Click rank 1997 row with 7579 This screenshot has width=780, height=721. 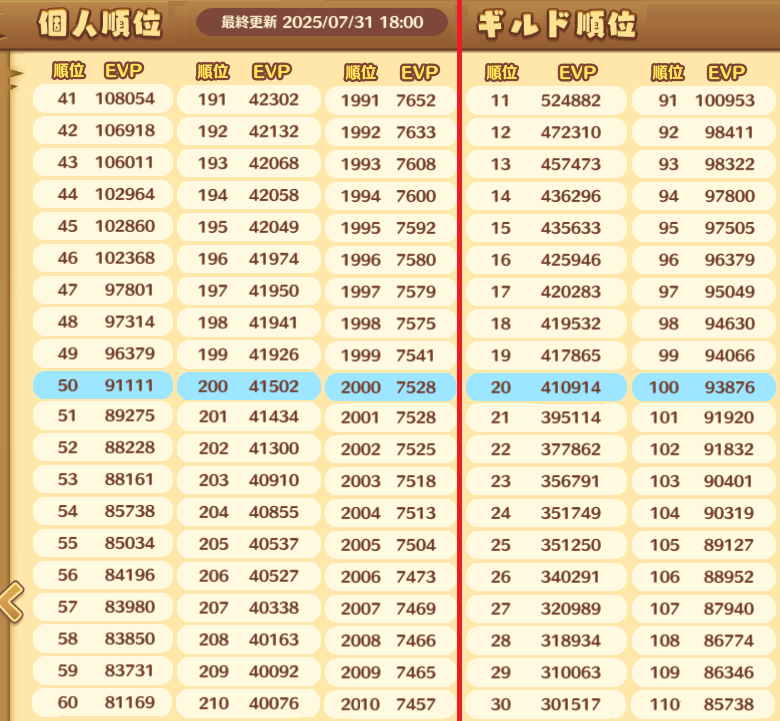[390, 292]
